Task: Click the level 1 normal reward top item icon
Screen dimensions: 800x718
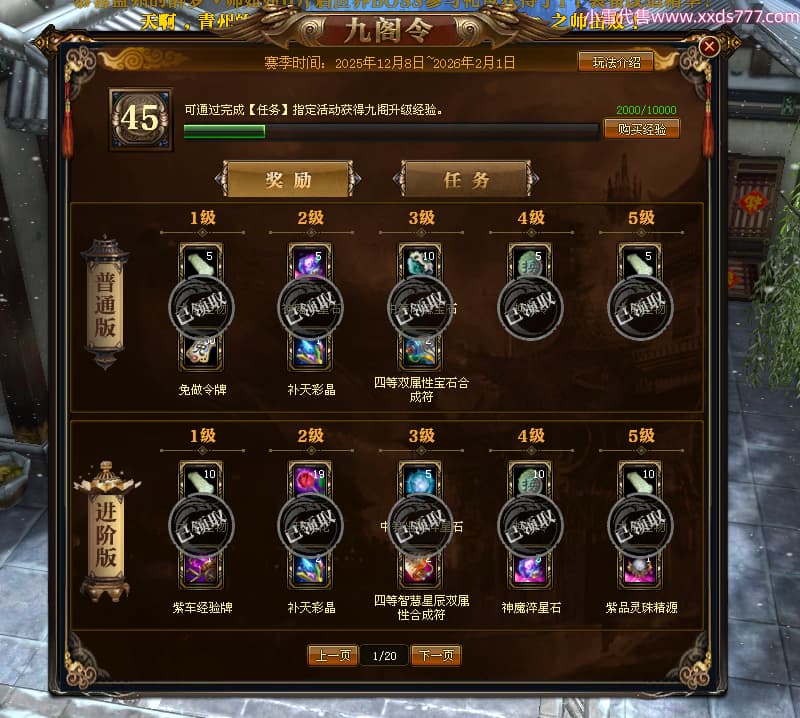Action: tap(201, 262)
